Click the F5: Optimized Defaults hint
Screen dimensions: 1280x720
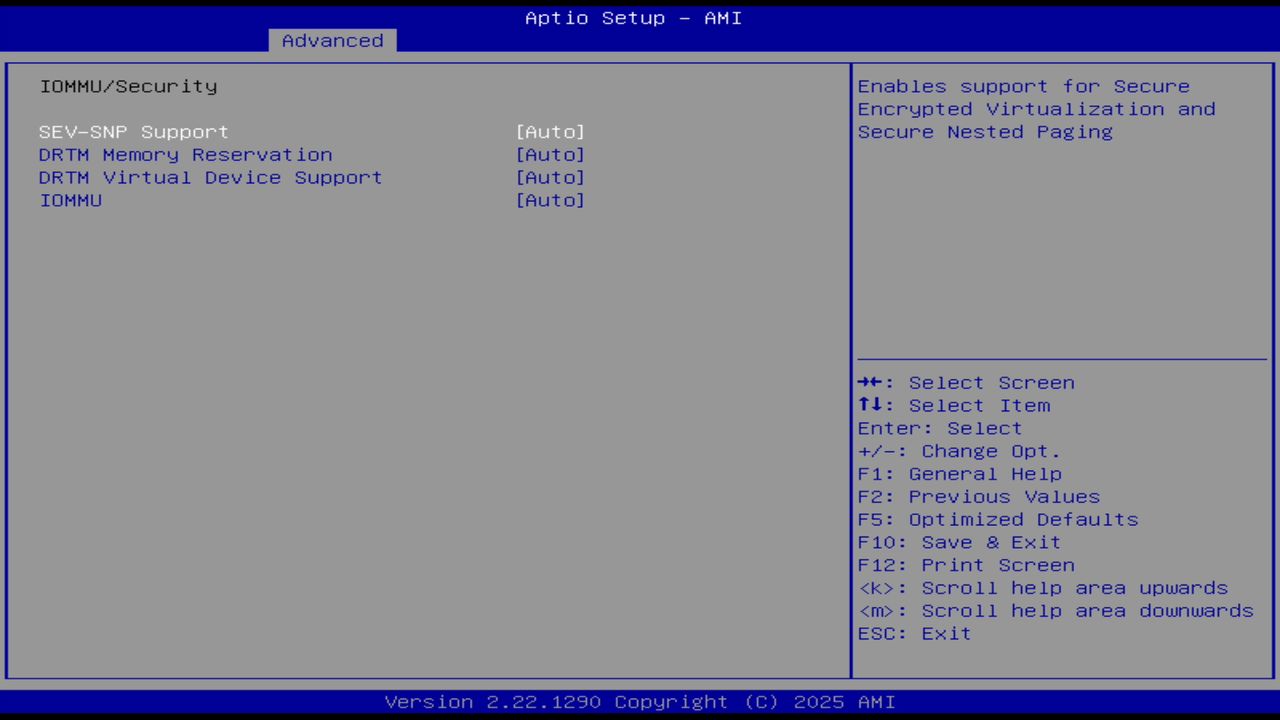tap(998, 520)
